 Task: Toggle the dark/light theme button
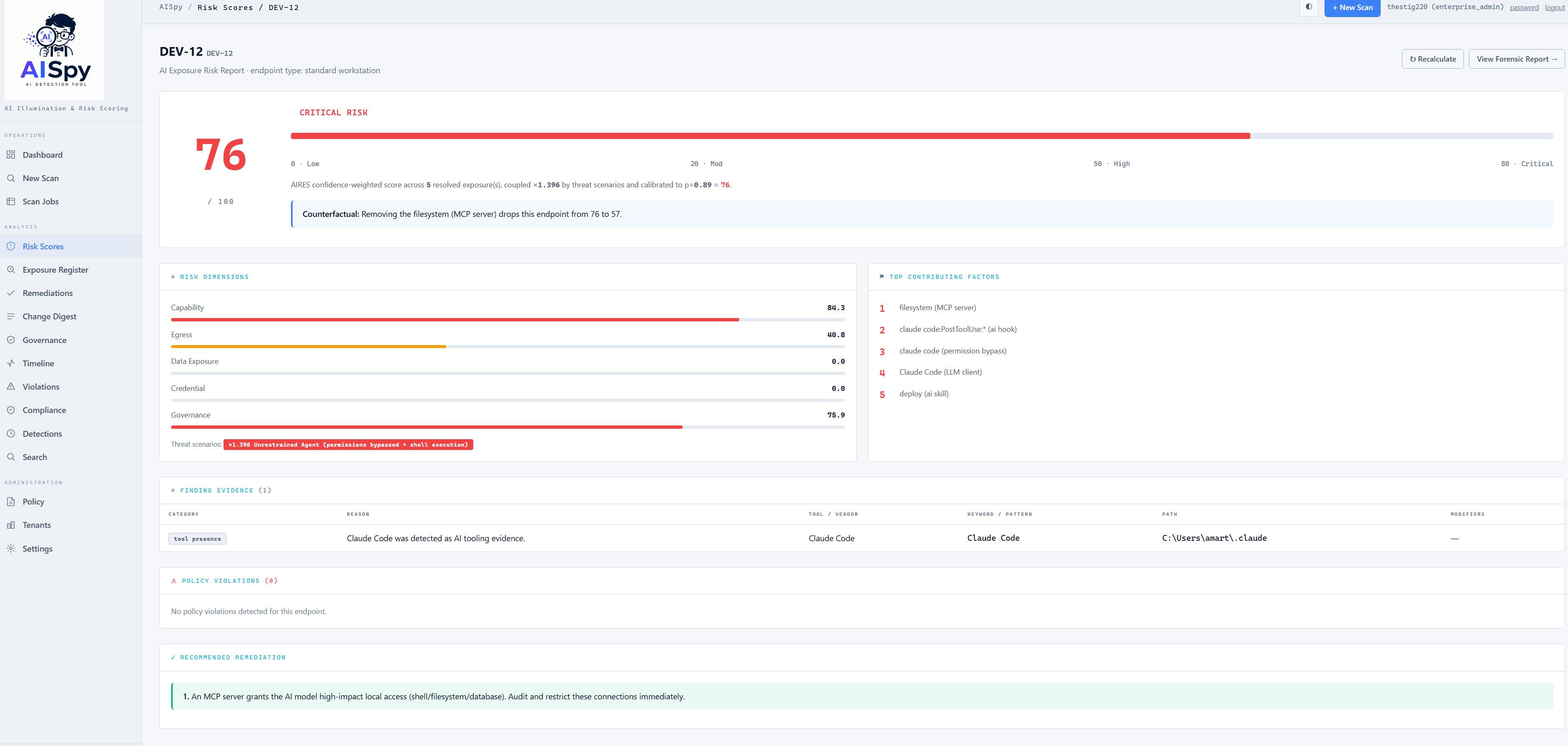(x=1309, y=7)
